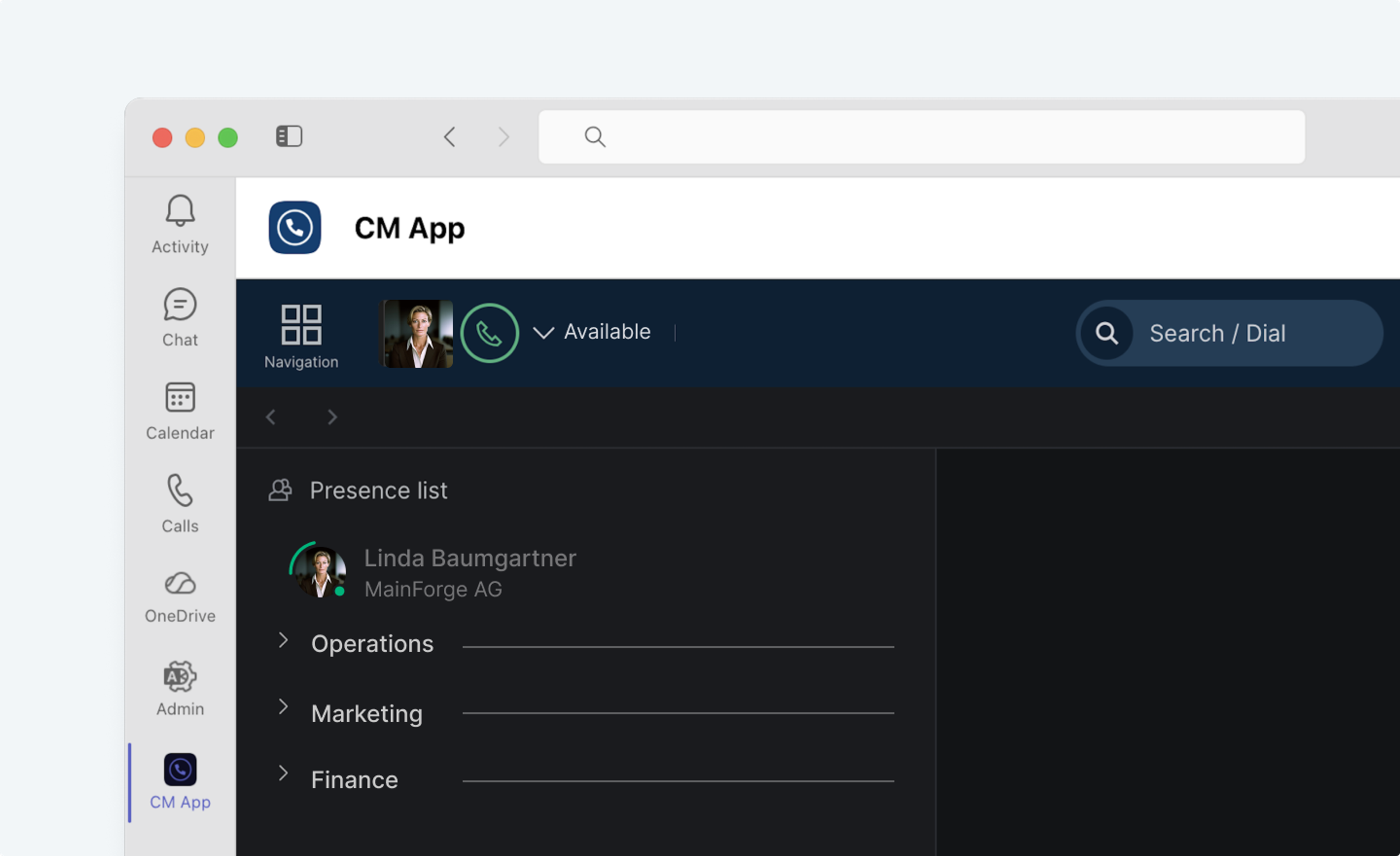Viewport: 1400px width, 856px height.
Task: Click the CM App logo in header
Action: [295, 227]
